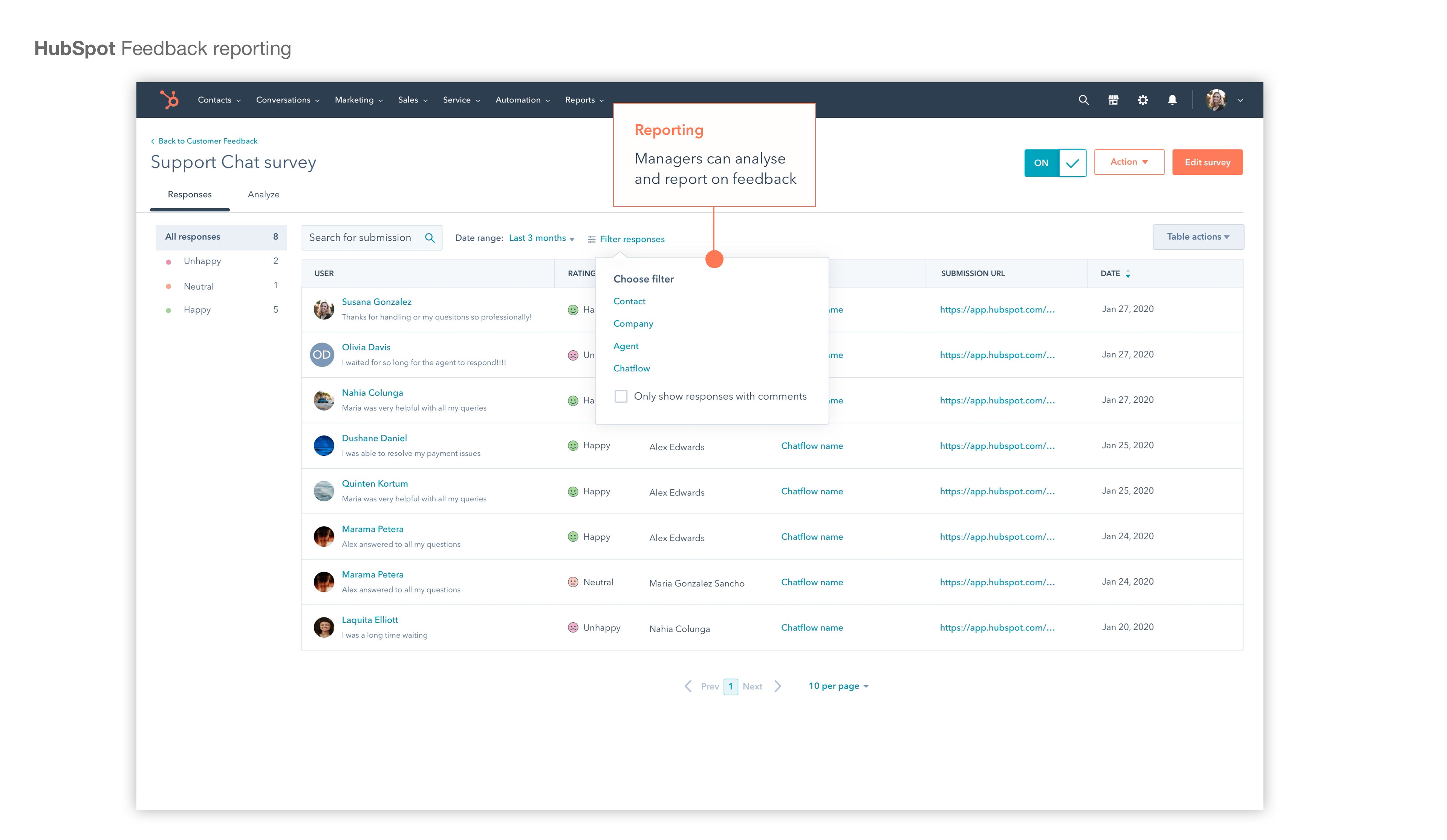Open Quinten Kortum's contact link
Screen dimensions: 1447x840
[x=375, y=484]
